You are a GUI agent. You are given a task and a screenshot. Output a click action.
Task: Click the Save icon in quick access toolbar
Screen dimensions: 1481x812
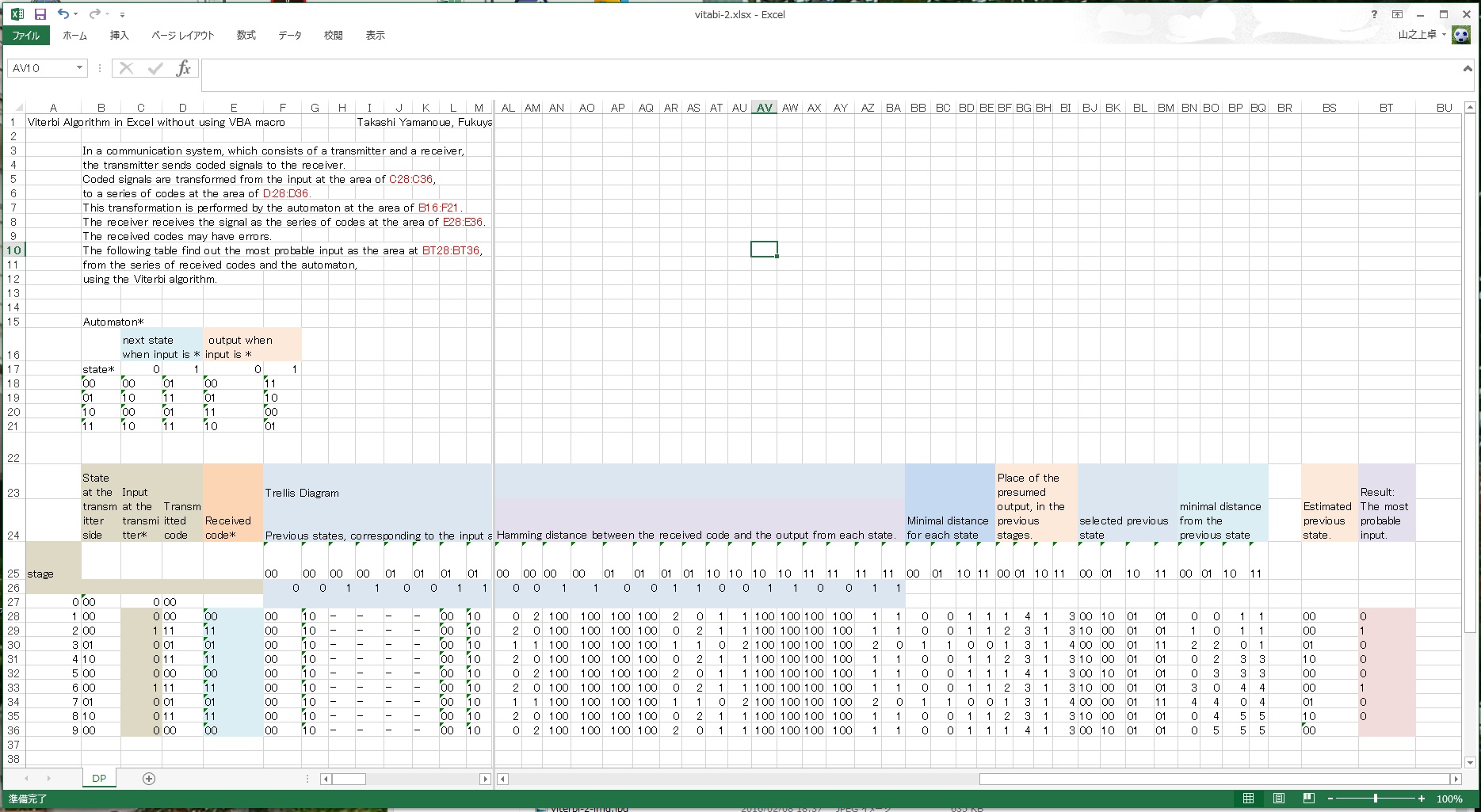(x=40, y=14)
